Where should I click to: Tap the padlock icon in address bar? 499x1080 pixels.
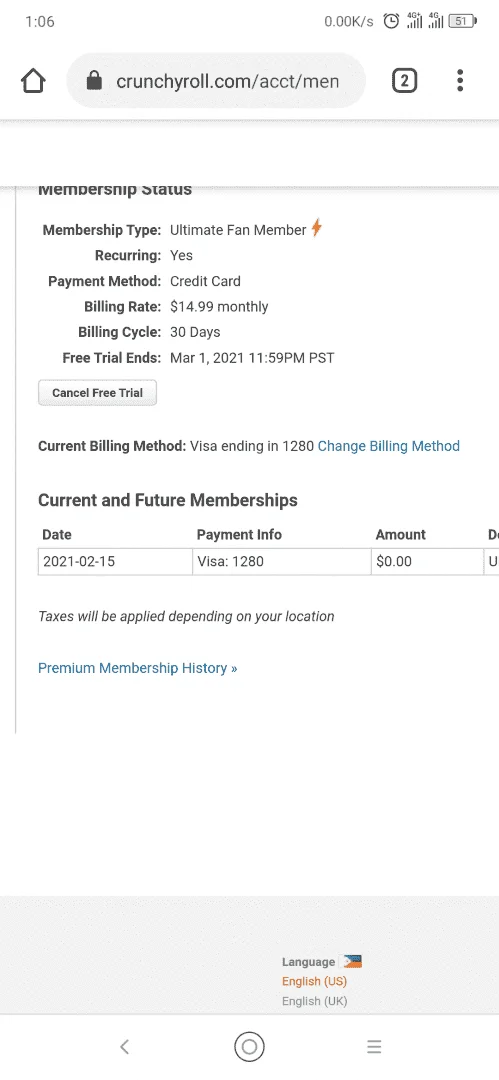pyautogui.click(x=94, y=81)
